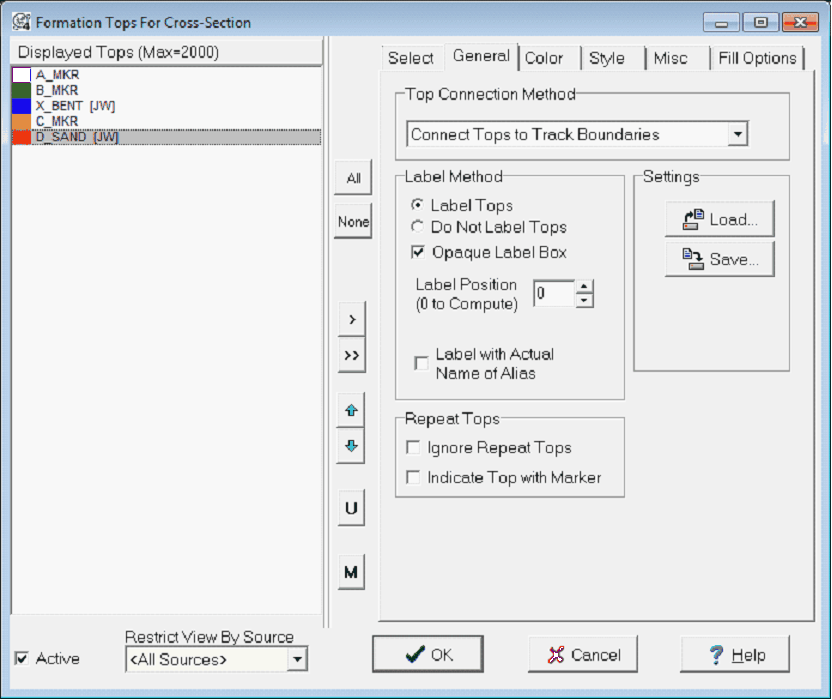
Task: Click the Load settings icon button
Action: pyautogui.click(x=719, y=218)
